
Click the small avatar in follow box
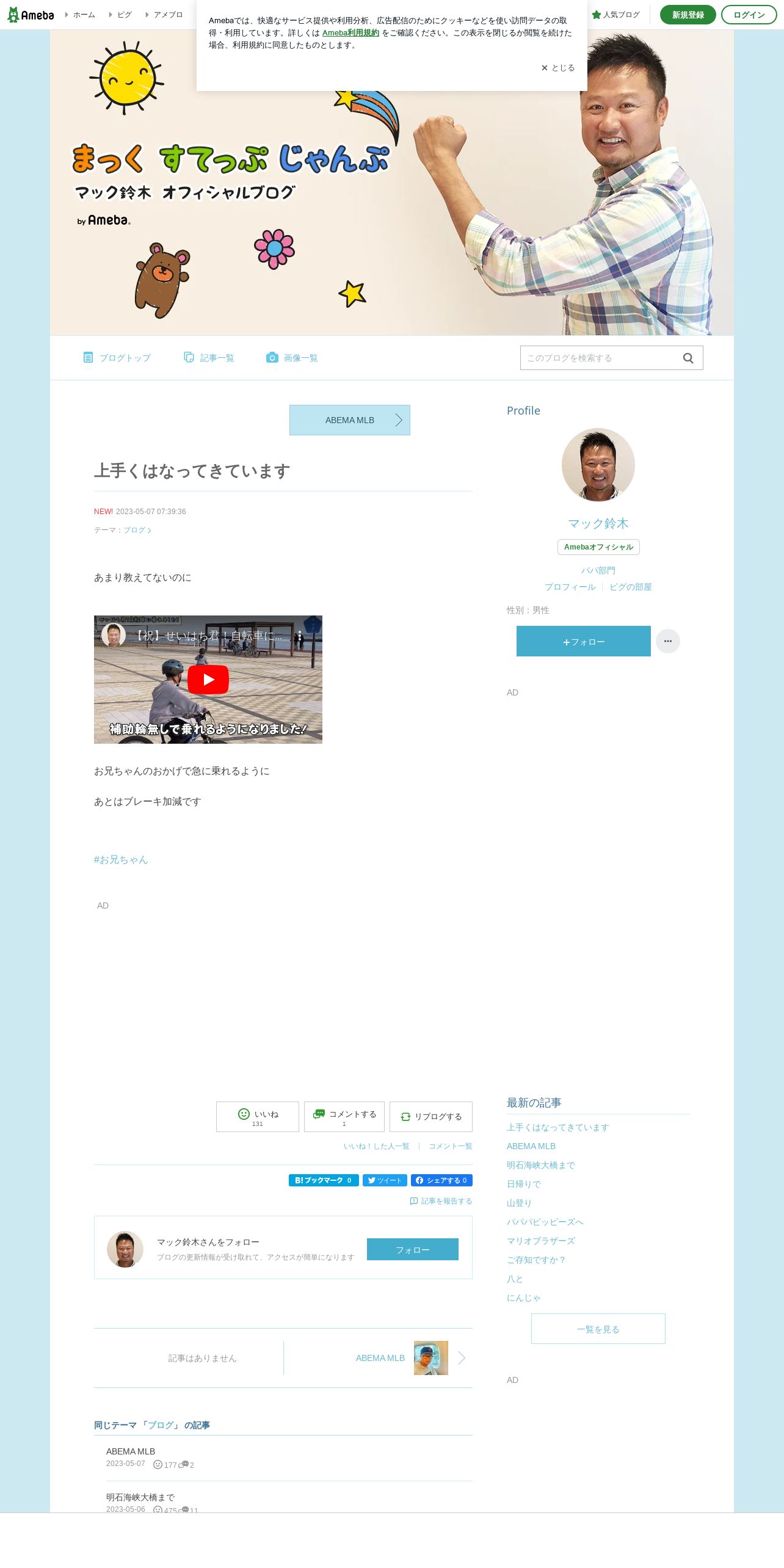point(125,1249)
